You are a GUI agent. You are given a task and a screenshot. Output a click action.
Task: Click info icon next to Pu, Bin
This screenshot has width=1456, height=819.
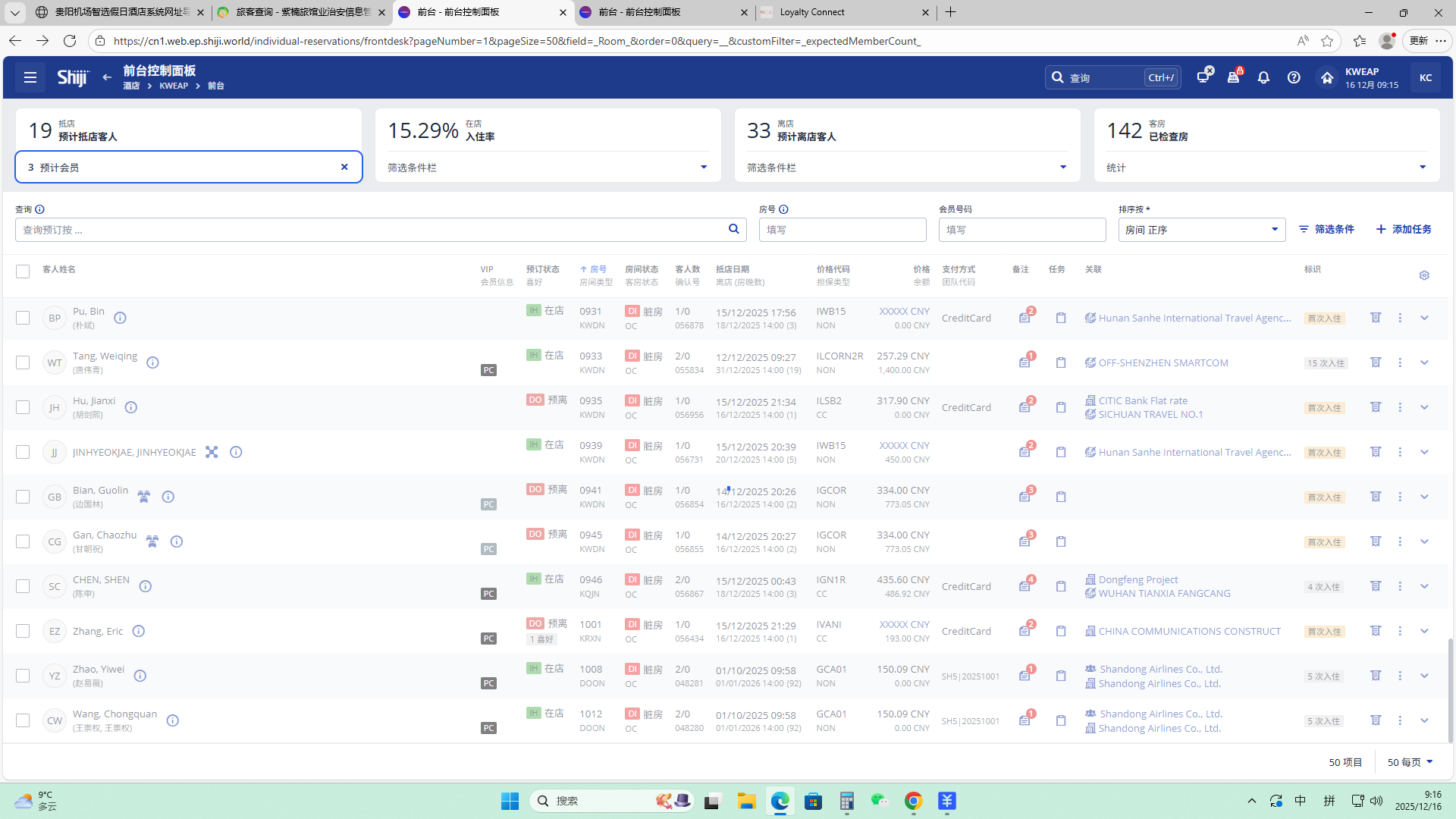[x=120, y=318]
